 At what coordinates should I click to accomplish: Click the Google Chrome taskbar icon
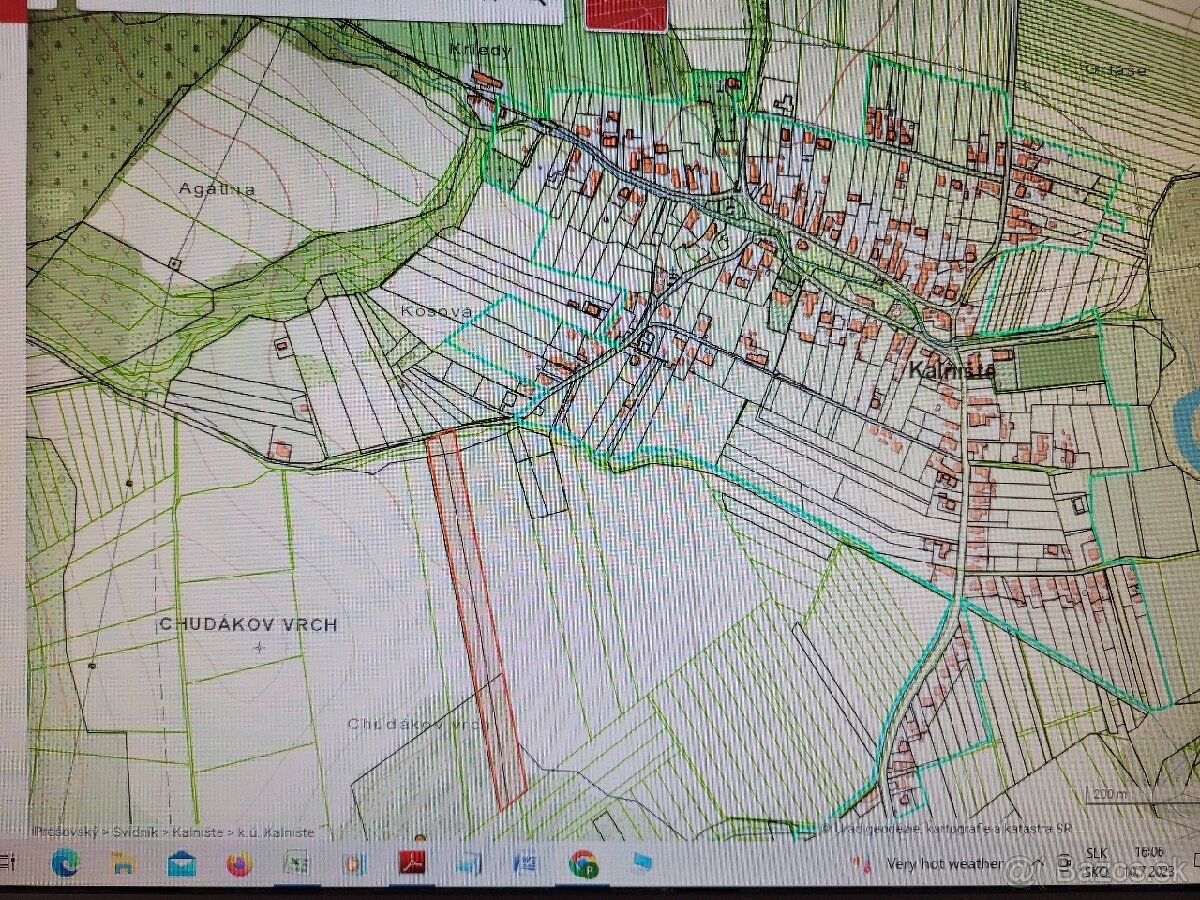[x=583, y=862]
